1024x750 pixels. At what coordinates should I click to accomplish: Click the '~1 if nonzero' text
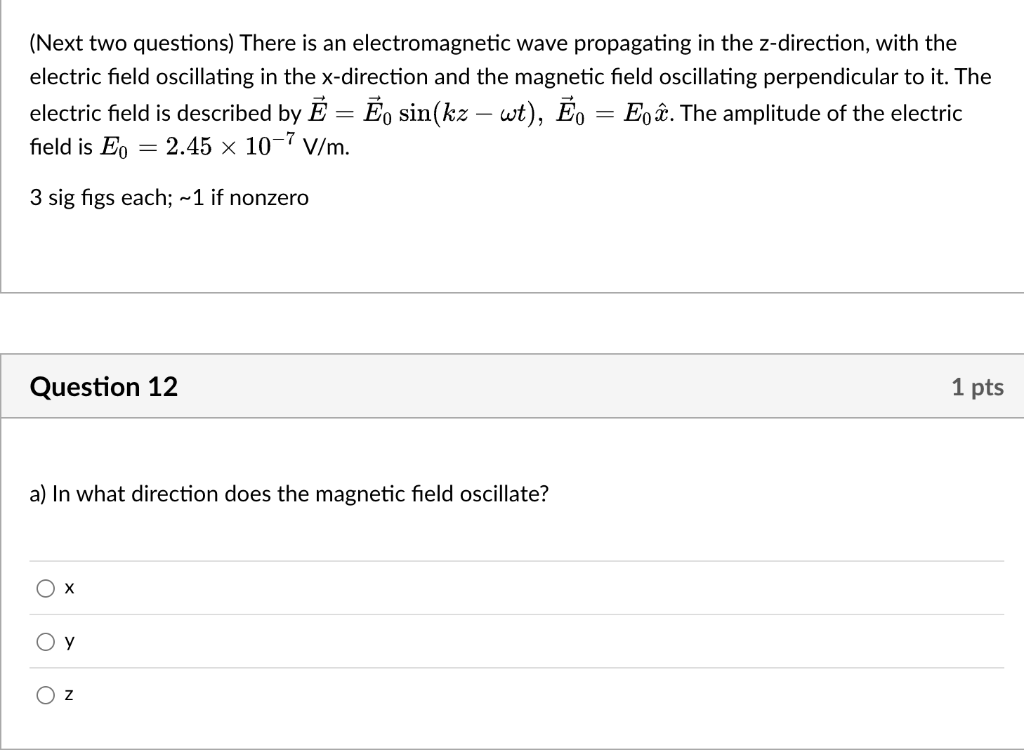[243, 197]
